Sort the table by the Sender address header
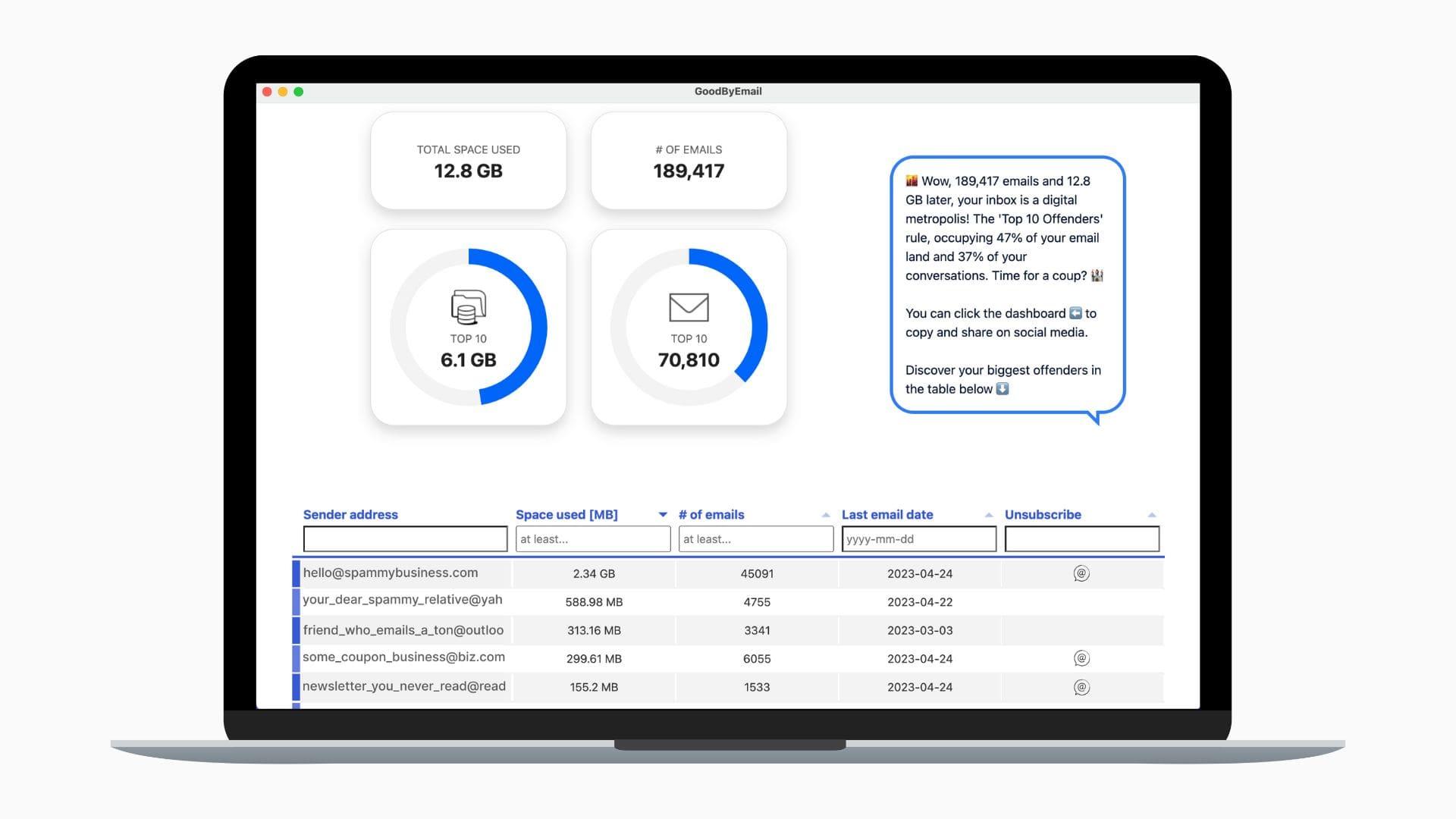The image size is (1456, 819). click(350, 514)
